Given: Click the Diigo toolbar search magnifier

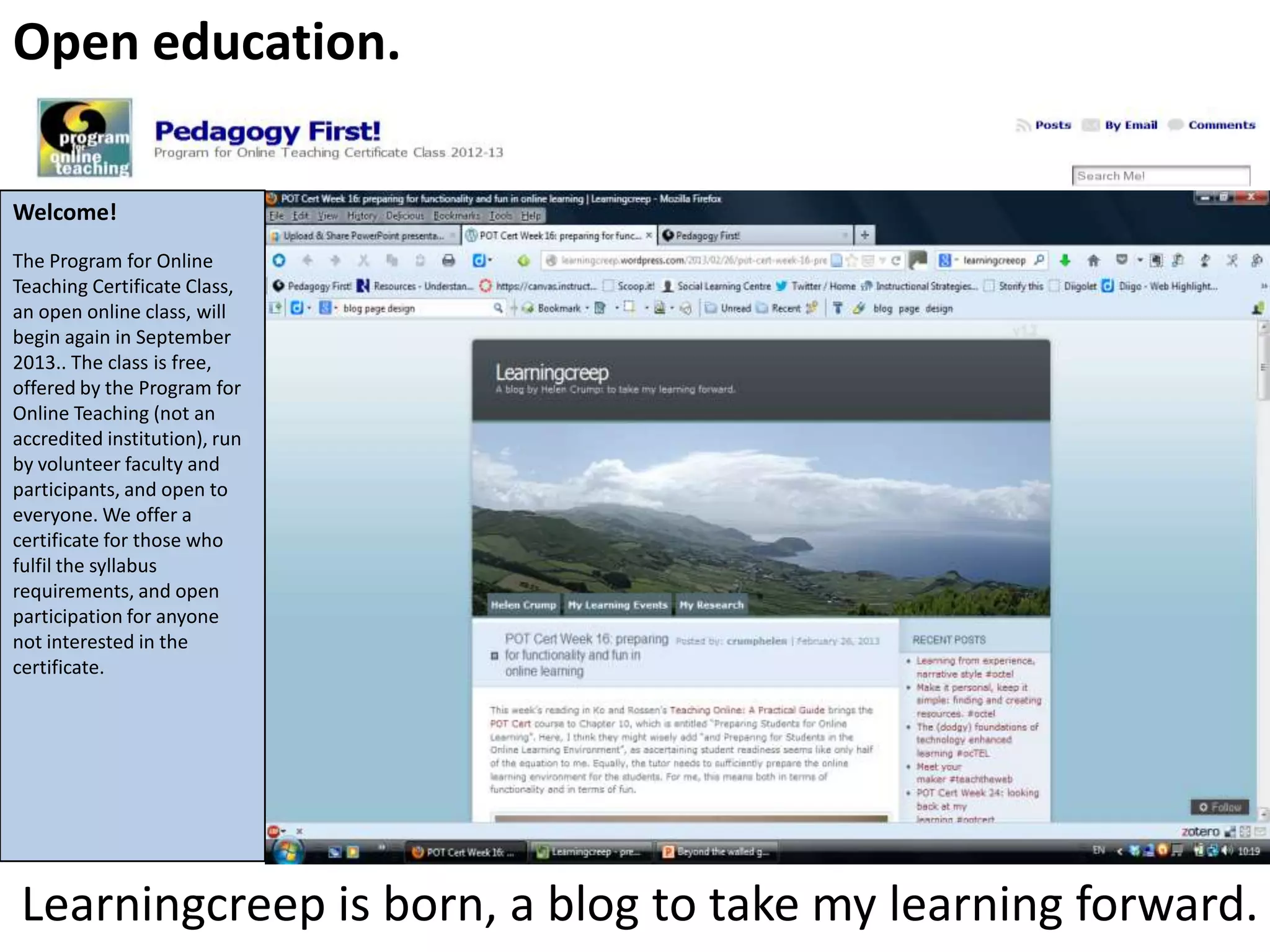Looking at the screenshot, I should 497,308.
